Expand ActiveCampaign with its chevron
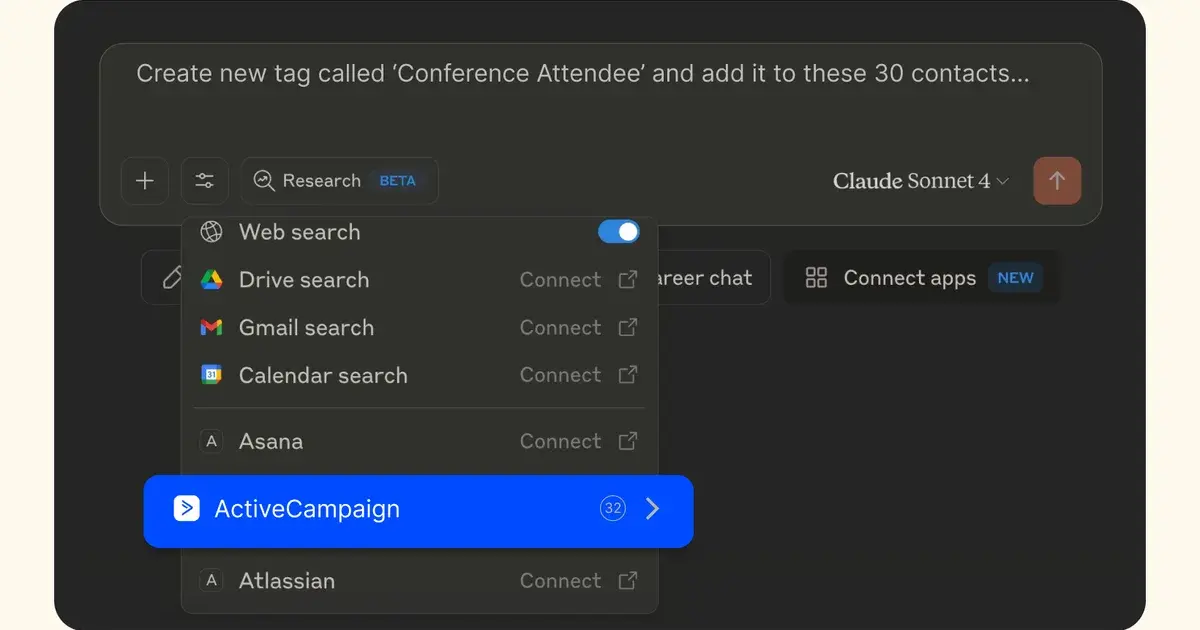 [653, 508]
